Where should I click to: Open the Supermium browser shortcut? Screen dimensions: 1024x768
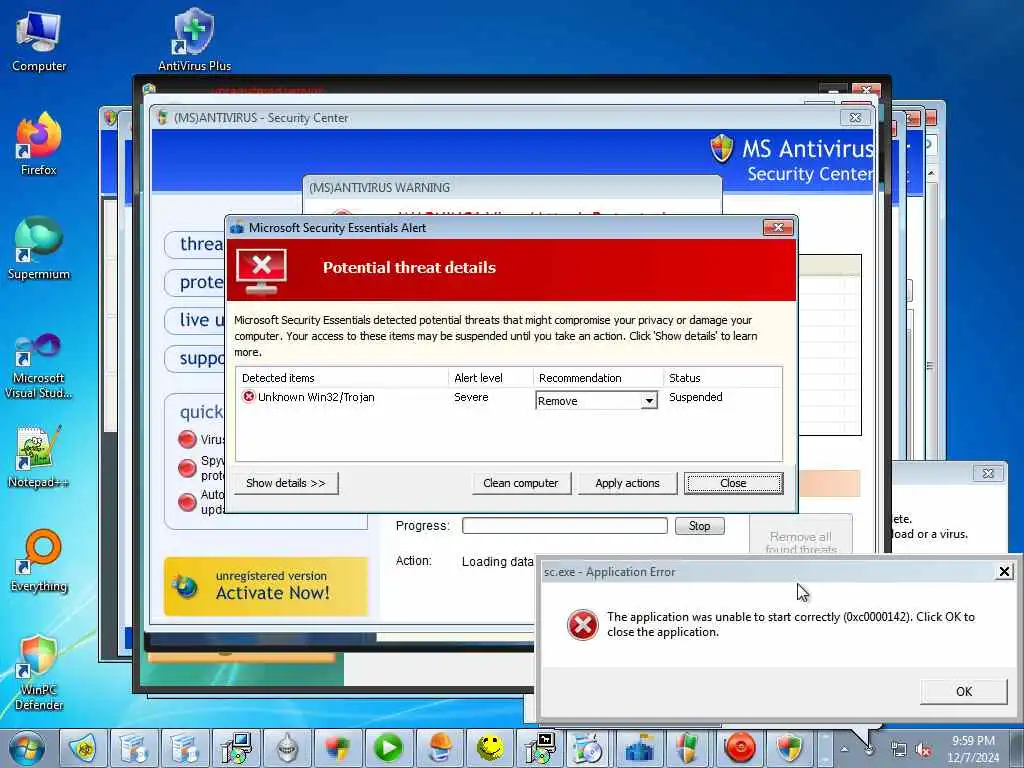click(x=39, y=249)
